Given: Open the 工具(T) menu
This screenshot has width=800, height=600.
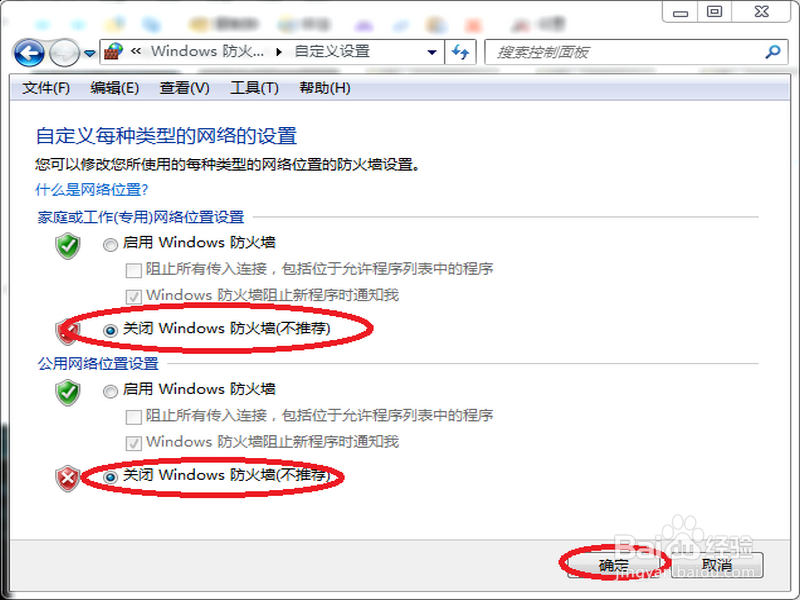Looking at the screenshot, I should pyautogui.click(x=255, y=88).
